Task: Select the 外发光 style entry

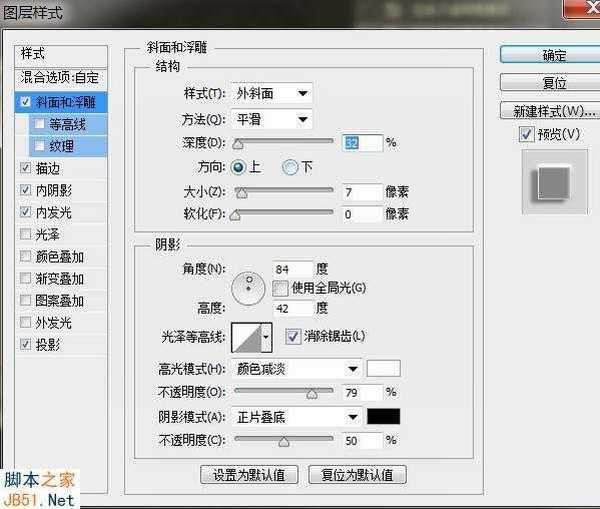Action: point(52,323)
